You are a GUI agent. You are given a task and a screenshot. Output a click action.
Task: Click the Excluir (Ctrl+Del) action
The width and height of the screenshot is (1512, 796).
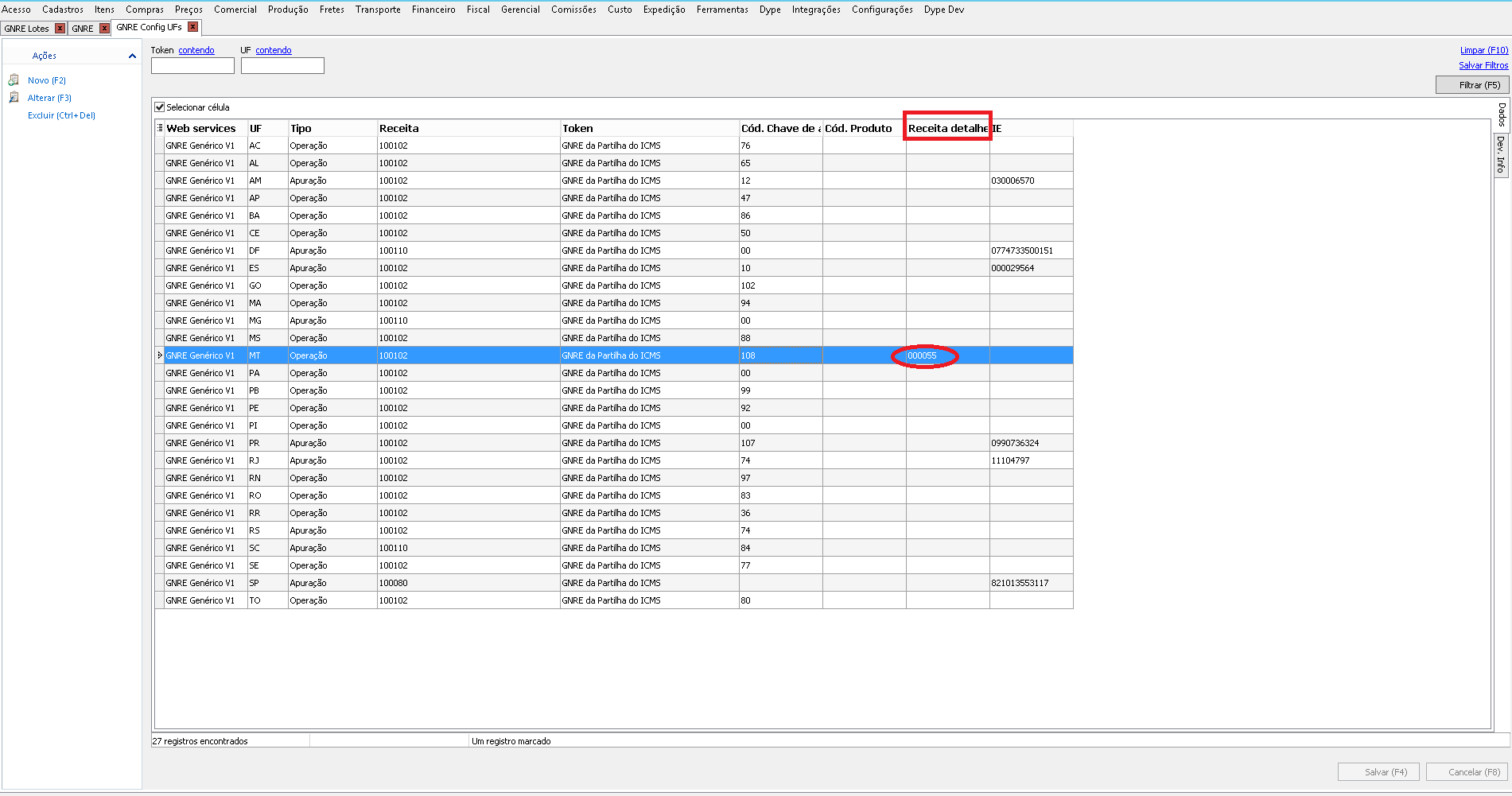(x=61, y=115)
